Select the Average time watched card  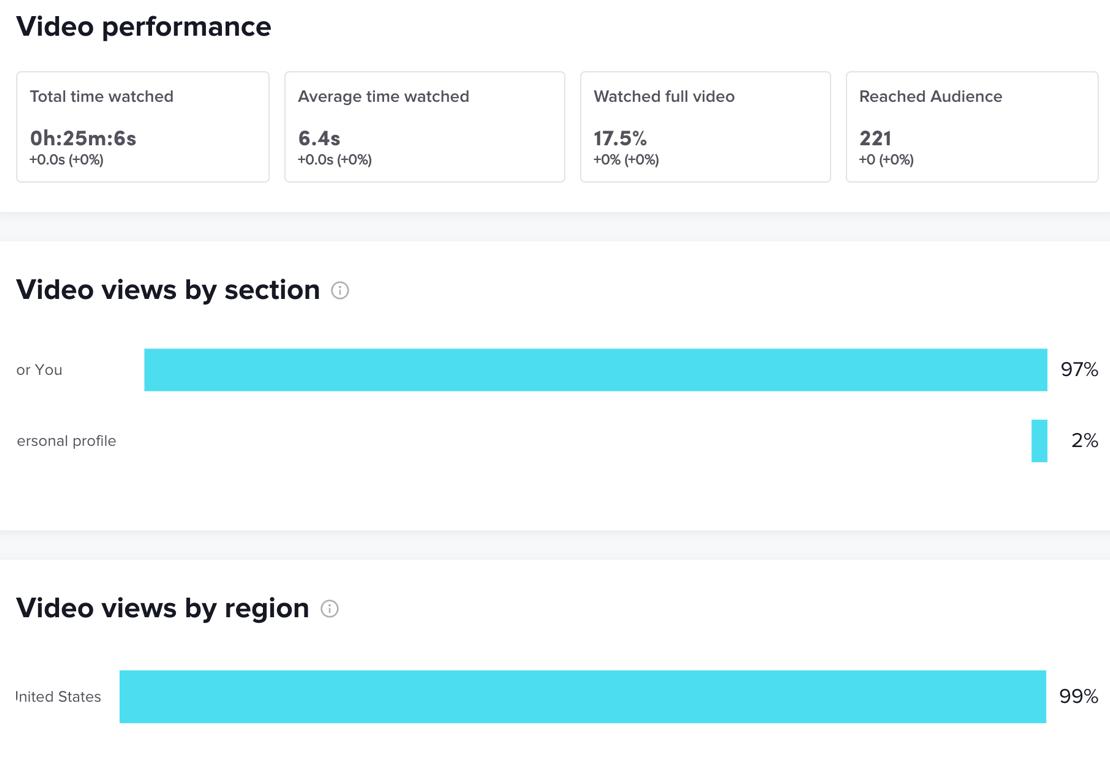tap(424, 127)
